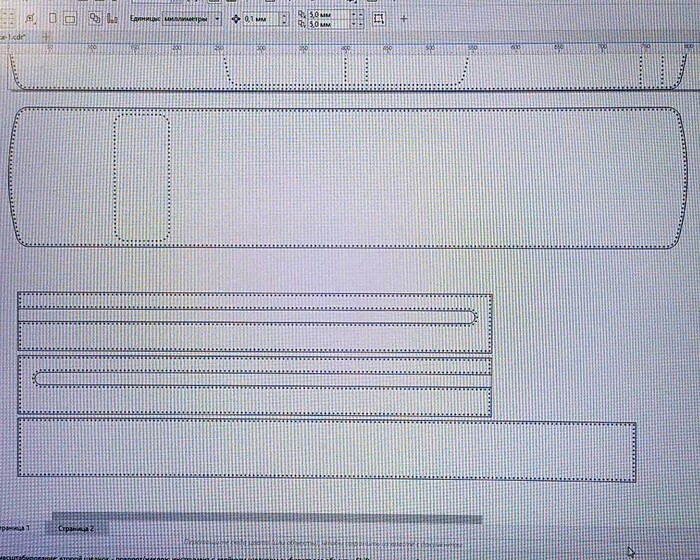The image size is (700, 560).
Task: Click the lower duplicate distance 5,0 мм field
Action: (x=329, y=25)
